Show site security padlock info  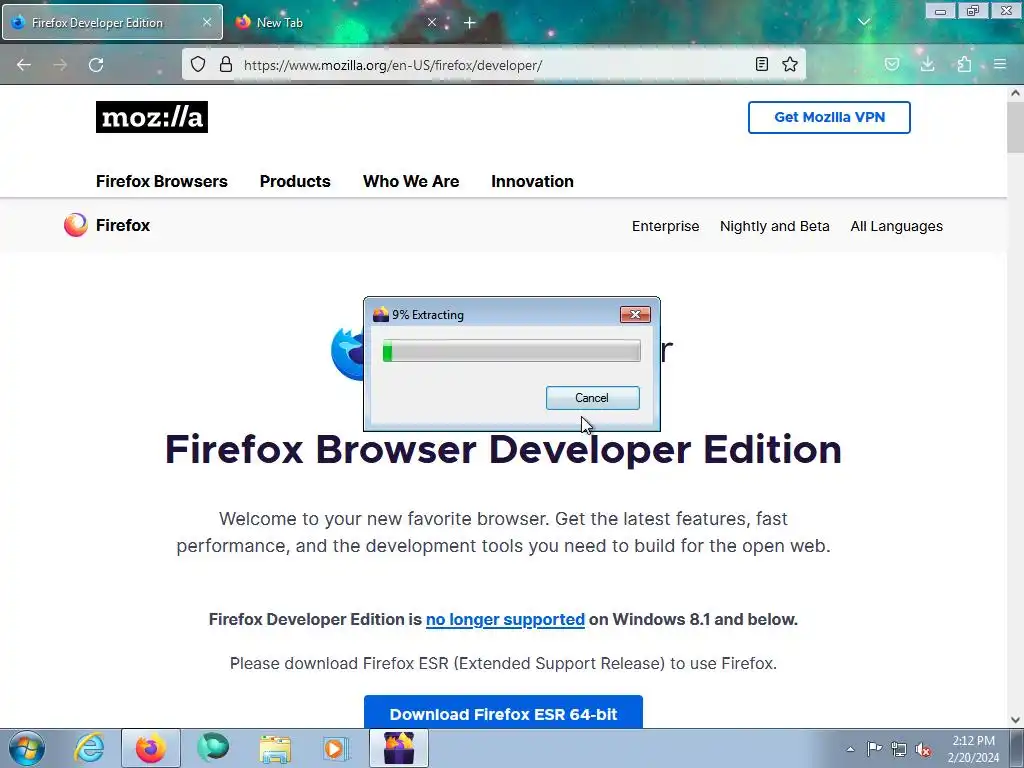(226, 64)
